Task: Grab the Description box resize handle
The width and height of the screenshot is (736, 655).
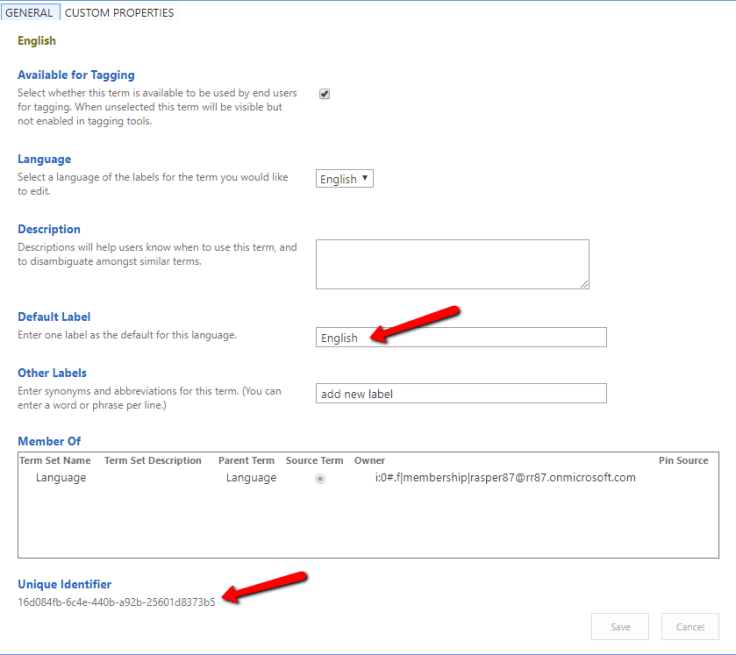Action: (584, 283)
